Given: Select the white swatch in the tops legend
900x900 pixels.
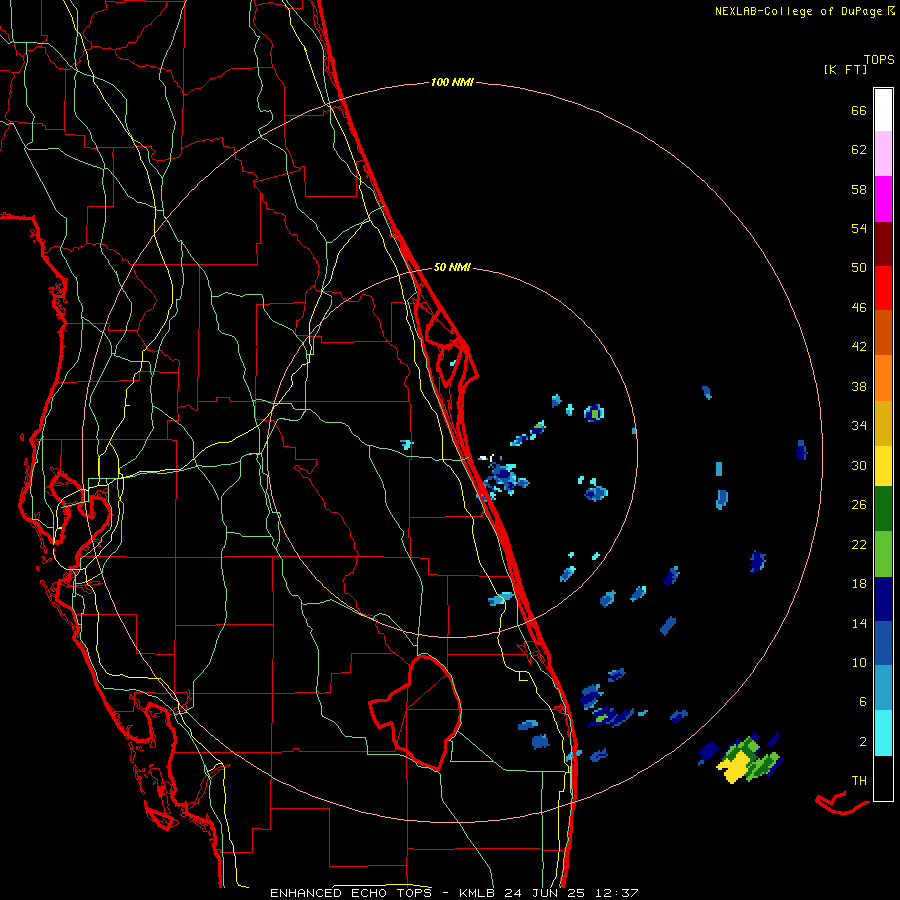Looking at the screenshot, I should point(883,110).
